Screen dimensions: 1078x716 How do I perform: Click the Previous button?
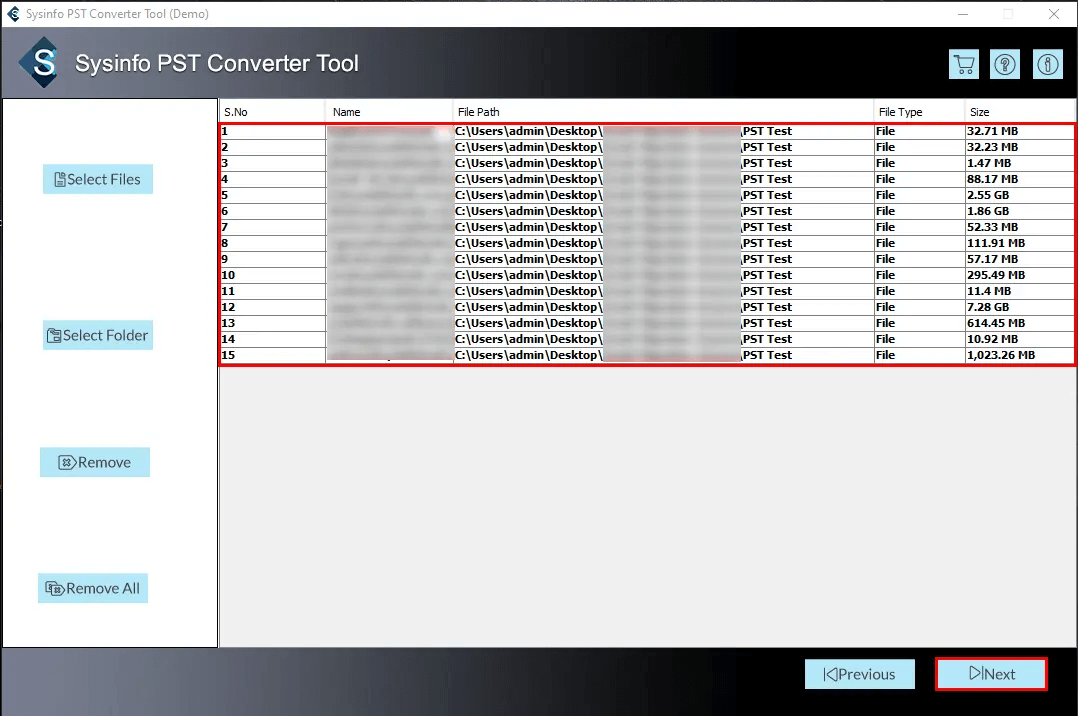(859, 674)
